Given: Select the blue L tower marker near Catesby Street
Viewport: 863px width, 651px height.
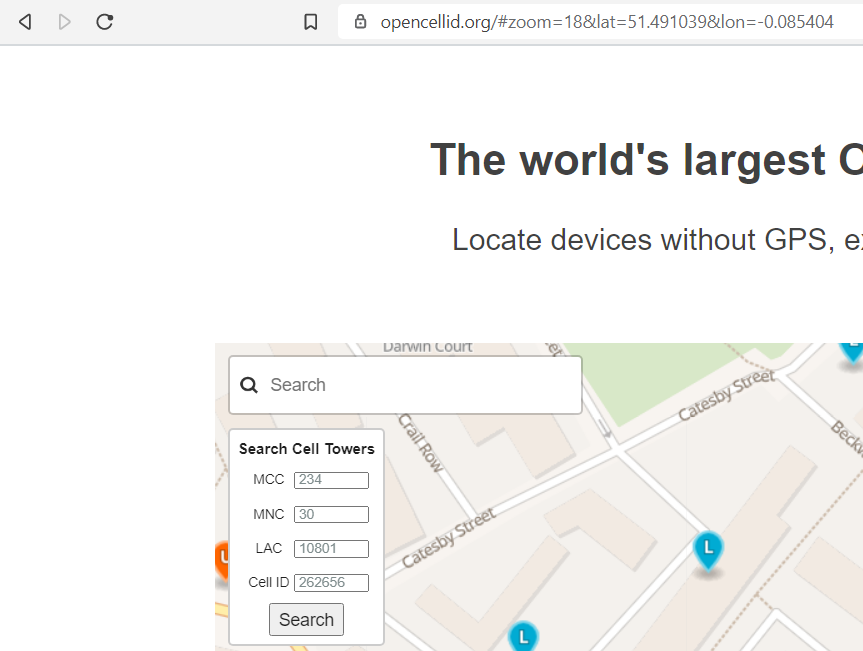Looking at the screenshot, I should pyautogui.click(x=708, y=550).
